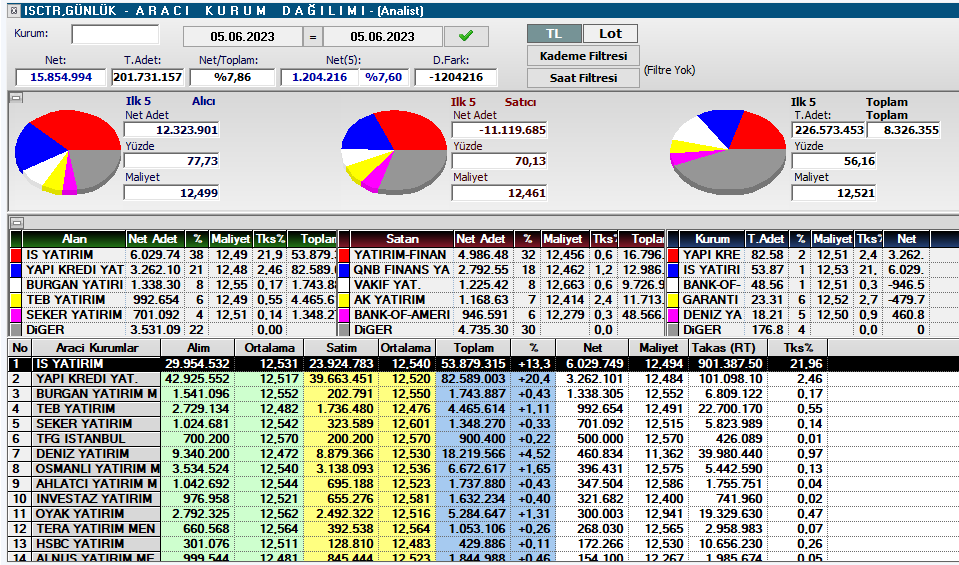Select the OYAK YATIRIM row
959x565 pixels.
(483, 514)
